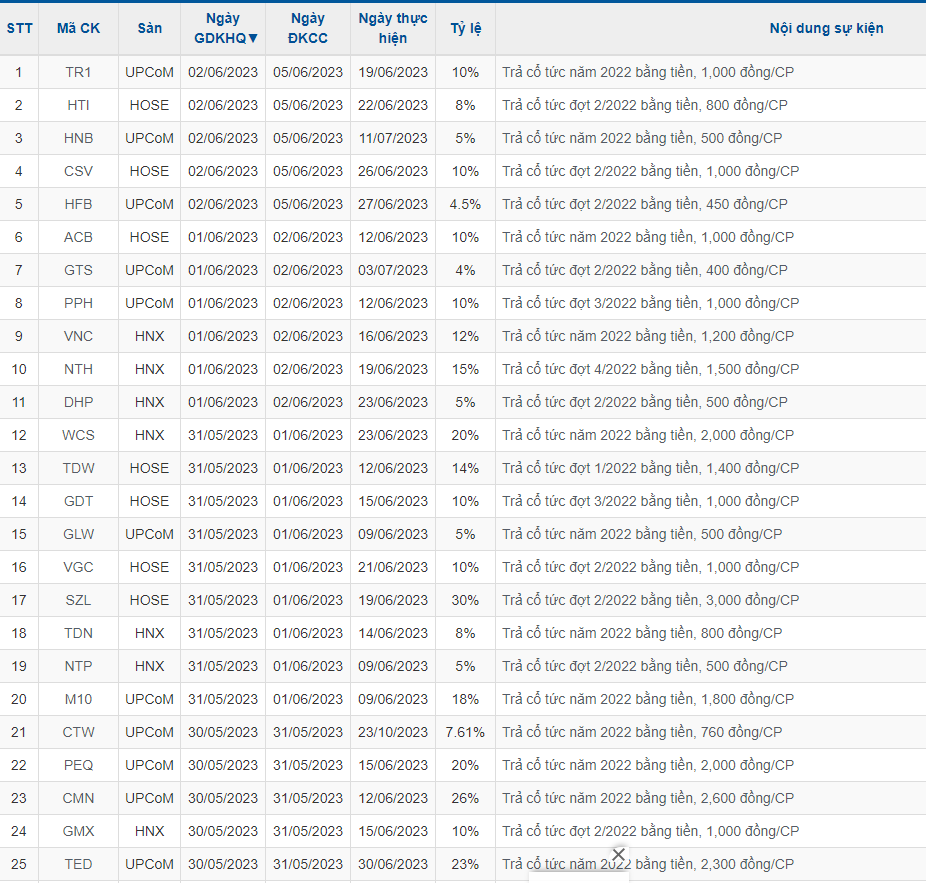Open stock code SZL
Screen dimensions: 926x883
(78, 600)
